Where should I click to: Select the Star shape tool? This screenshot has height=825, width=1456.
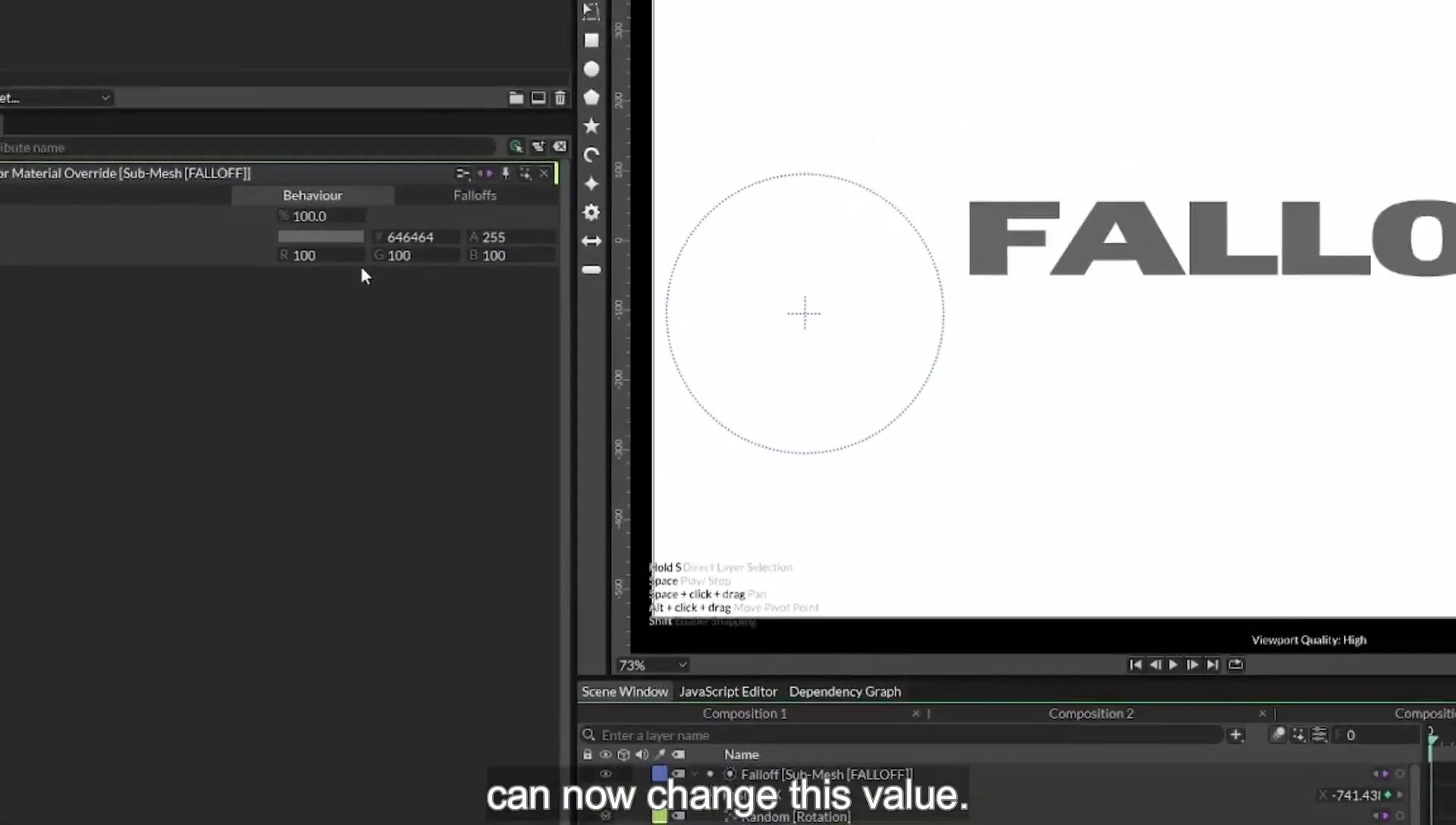pyautogui.click(x=591, y=126)
